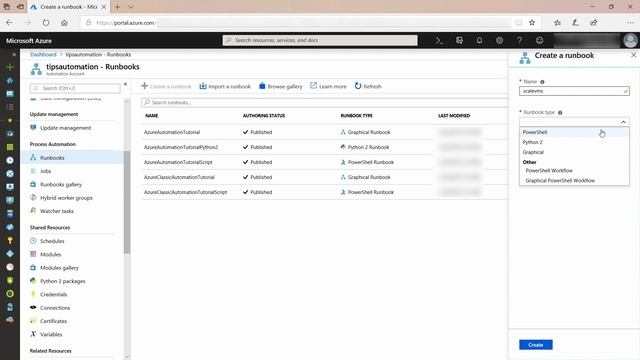Open the Directory and subscription filter icon
640x360 pixels.
point(459,40)
